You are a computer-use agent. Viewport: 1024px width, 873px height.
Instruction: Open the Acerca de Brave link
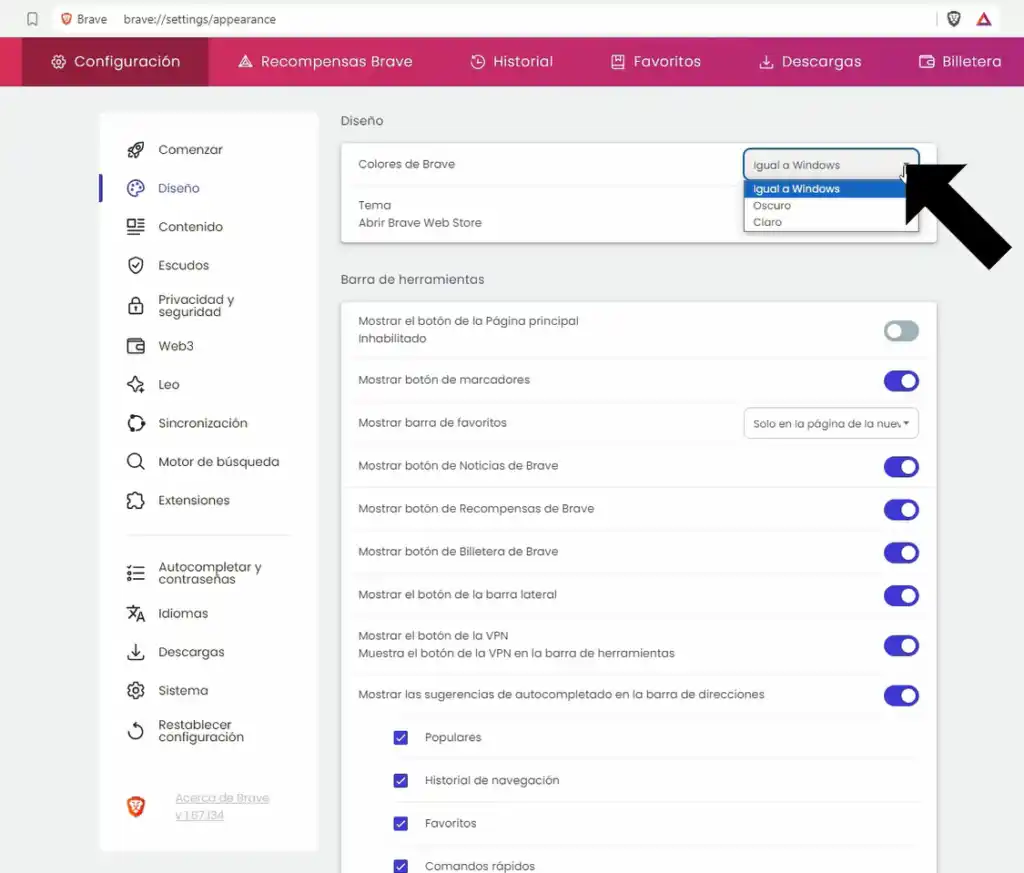[x=222, y=806]
